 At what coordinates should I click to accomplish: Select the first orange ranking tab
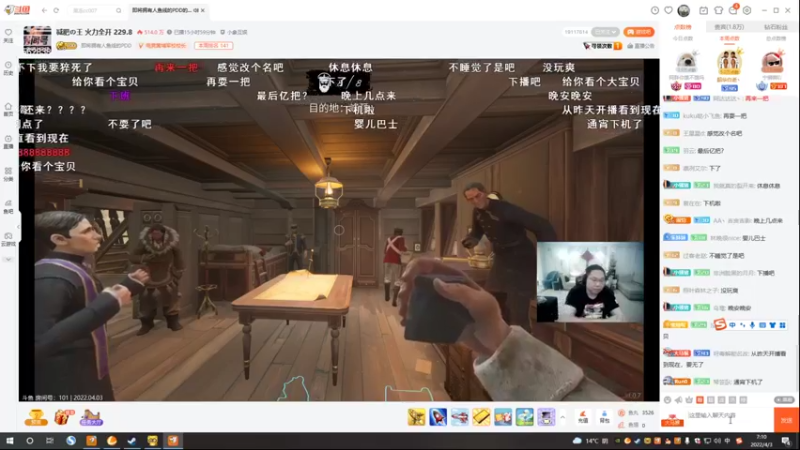683,27
